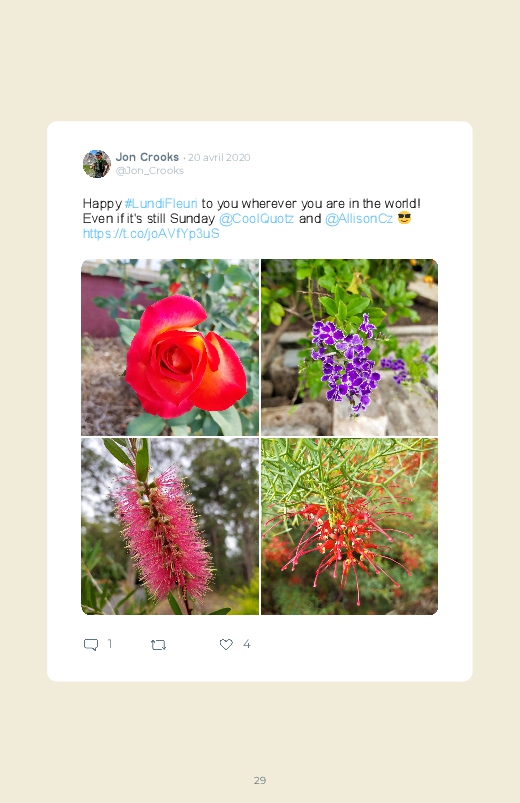The image size is (520, 803).
Task: Click the heart like icon
Action: [226, 644]
